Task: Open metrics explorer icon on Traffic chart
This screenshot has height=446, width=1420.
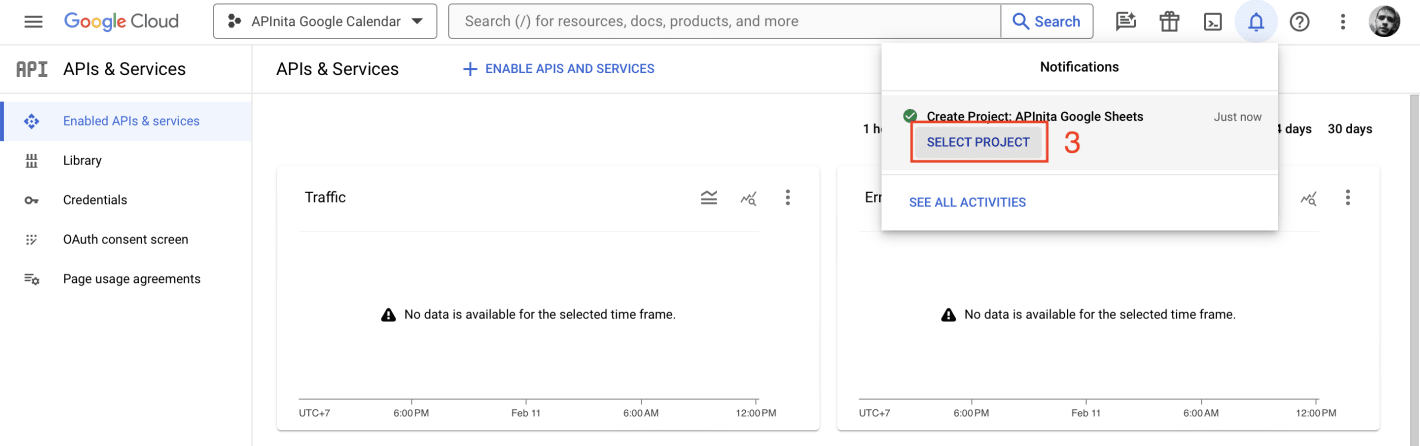Action: [x=748, y=198]
